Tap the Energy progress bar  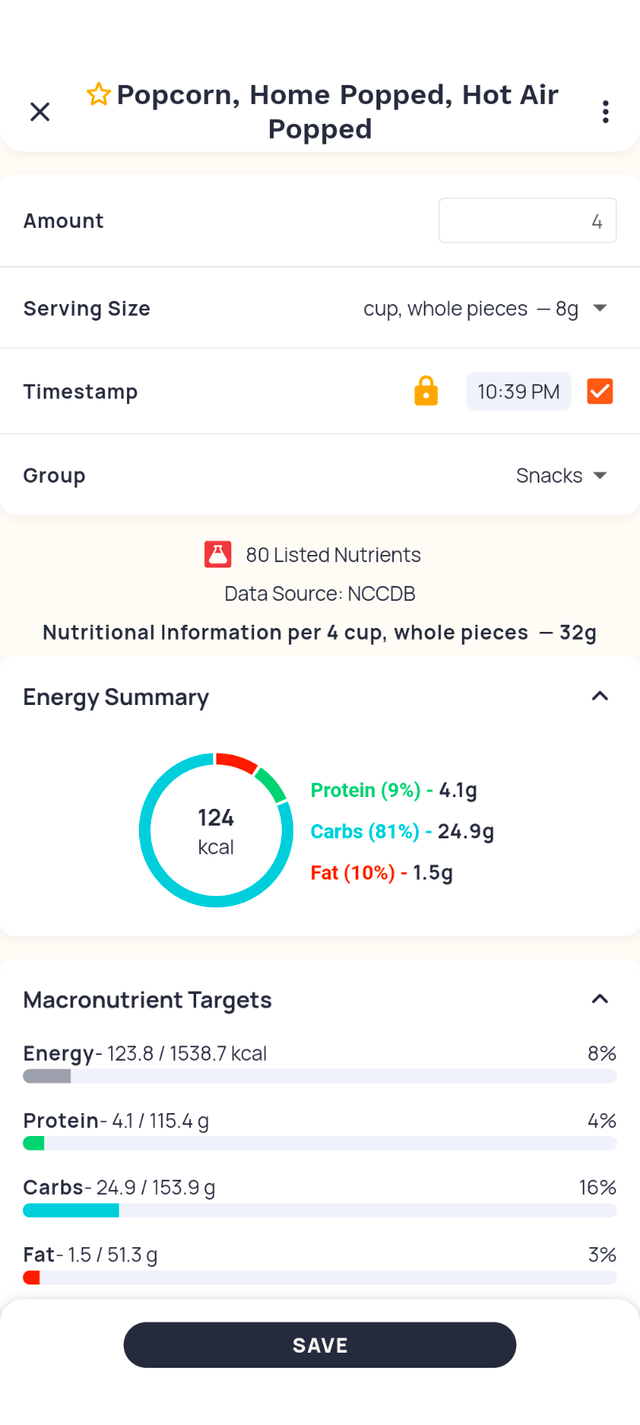(319, 1076)
